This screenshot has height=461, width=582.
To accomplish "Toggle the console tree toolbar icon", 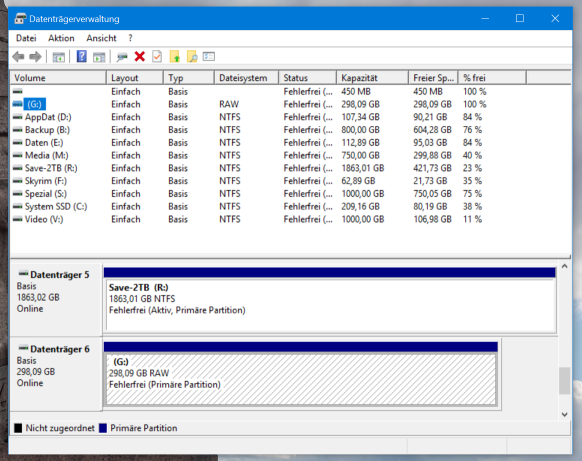I will (x=59, y=57).
